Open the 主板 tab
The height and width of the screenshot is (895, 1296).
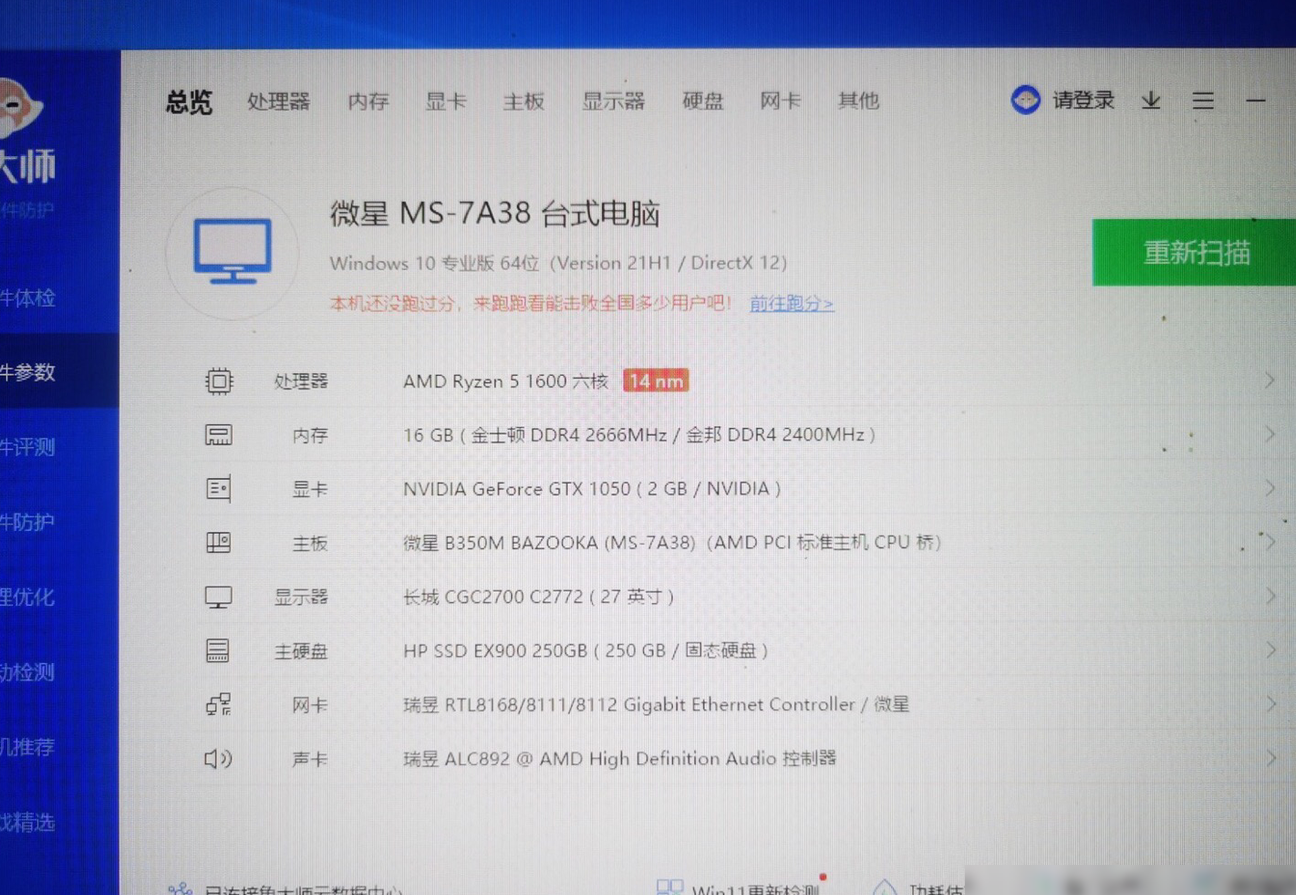click(x=524, y=101)
